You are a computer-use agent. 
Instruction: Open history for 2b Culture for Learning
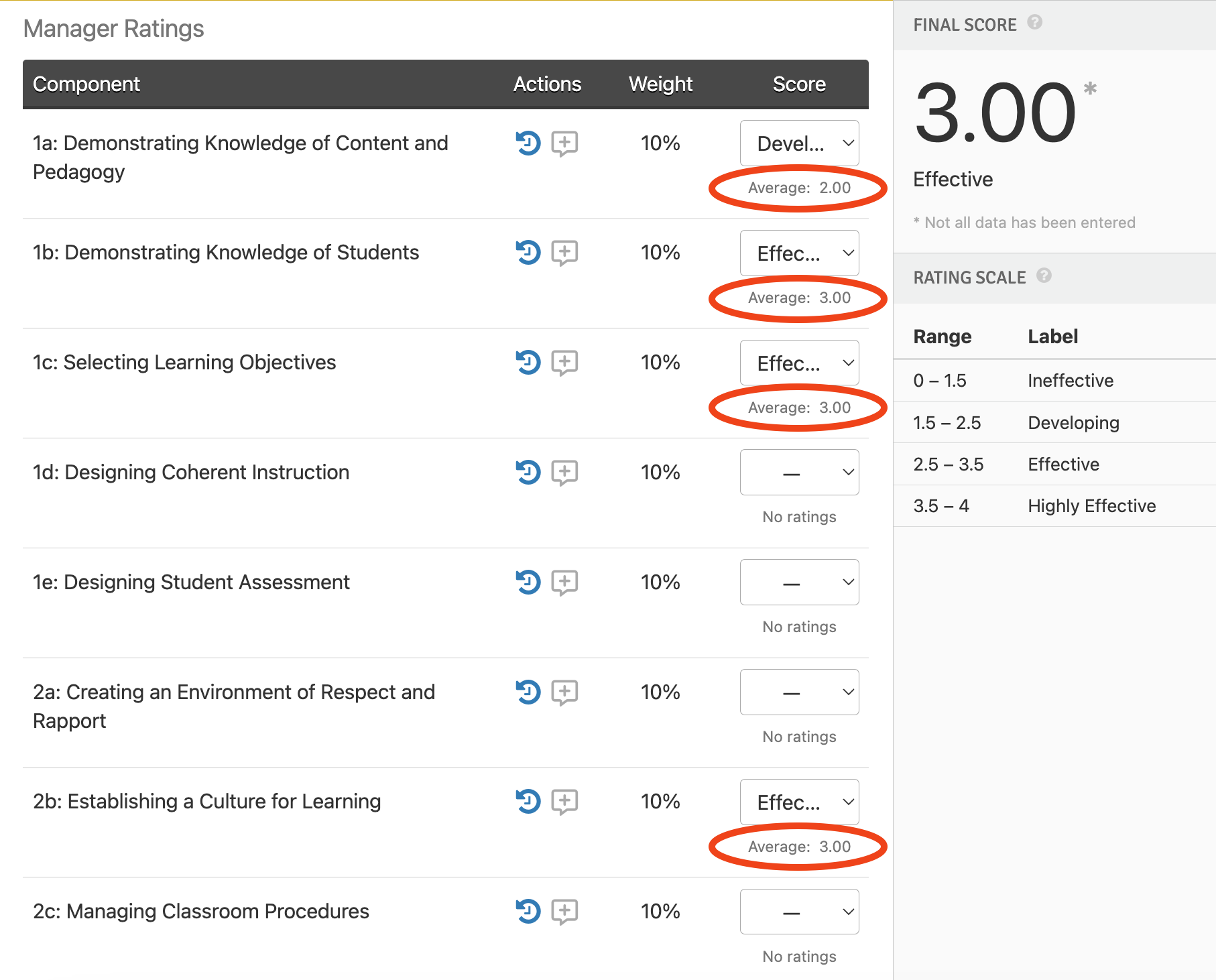(x=528, y=801)
